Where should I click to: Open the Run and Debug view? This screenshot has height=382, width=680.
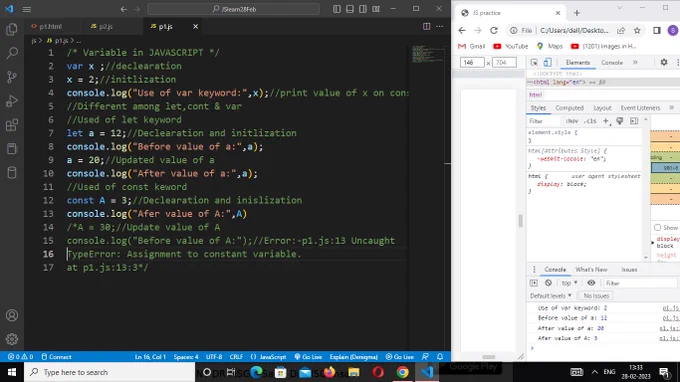(x=12, y=101)
